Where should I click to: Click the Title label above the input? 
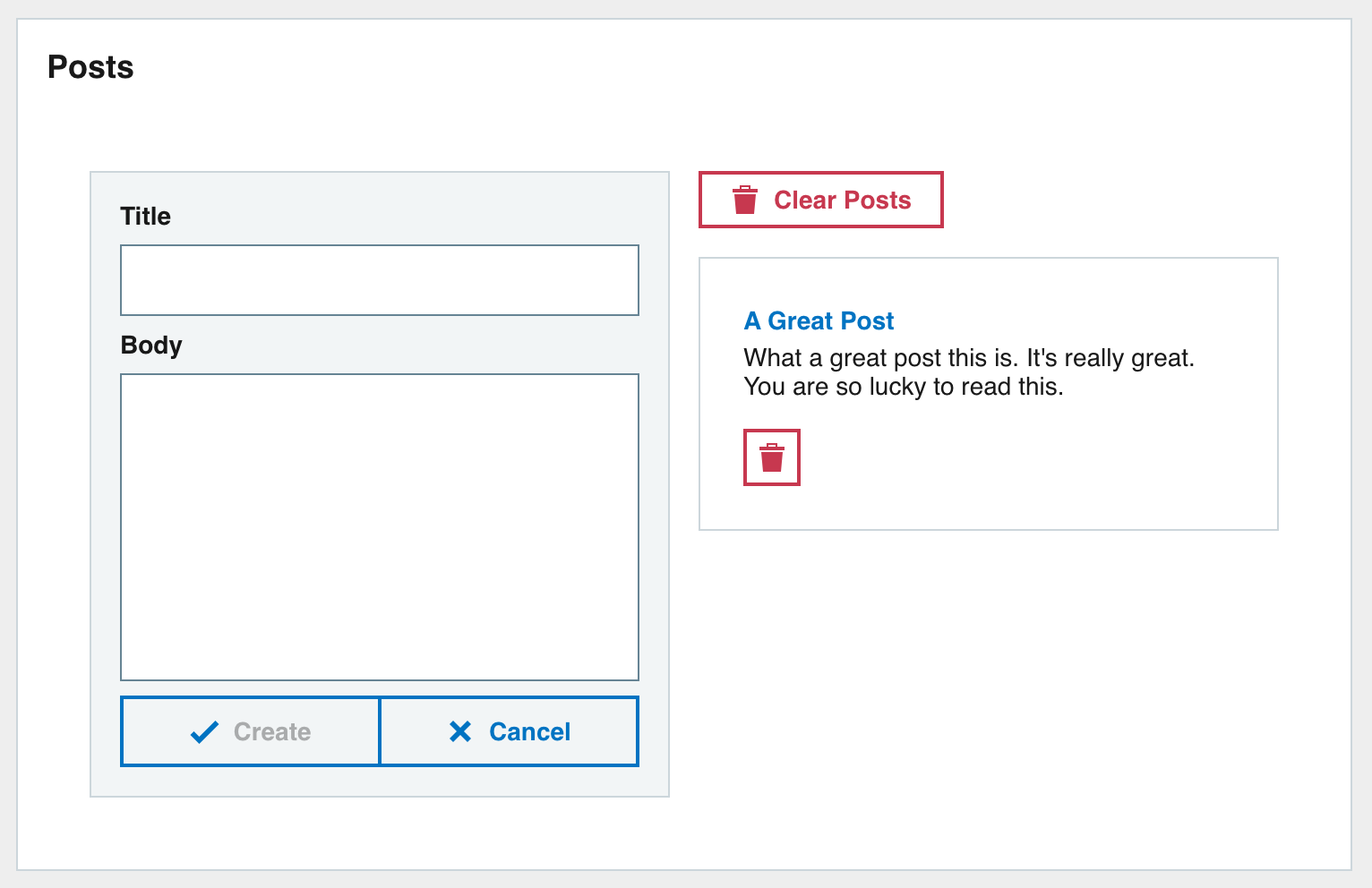pos(145,216)
